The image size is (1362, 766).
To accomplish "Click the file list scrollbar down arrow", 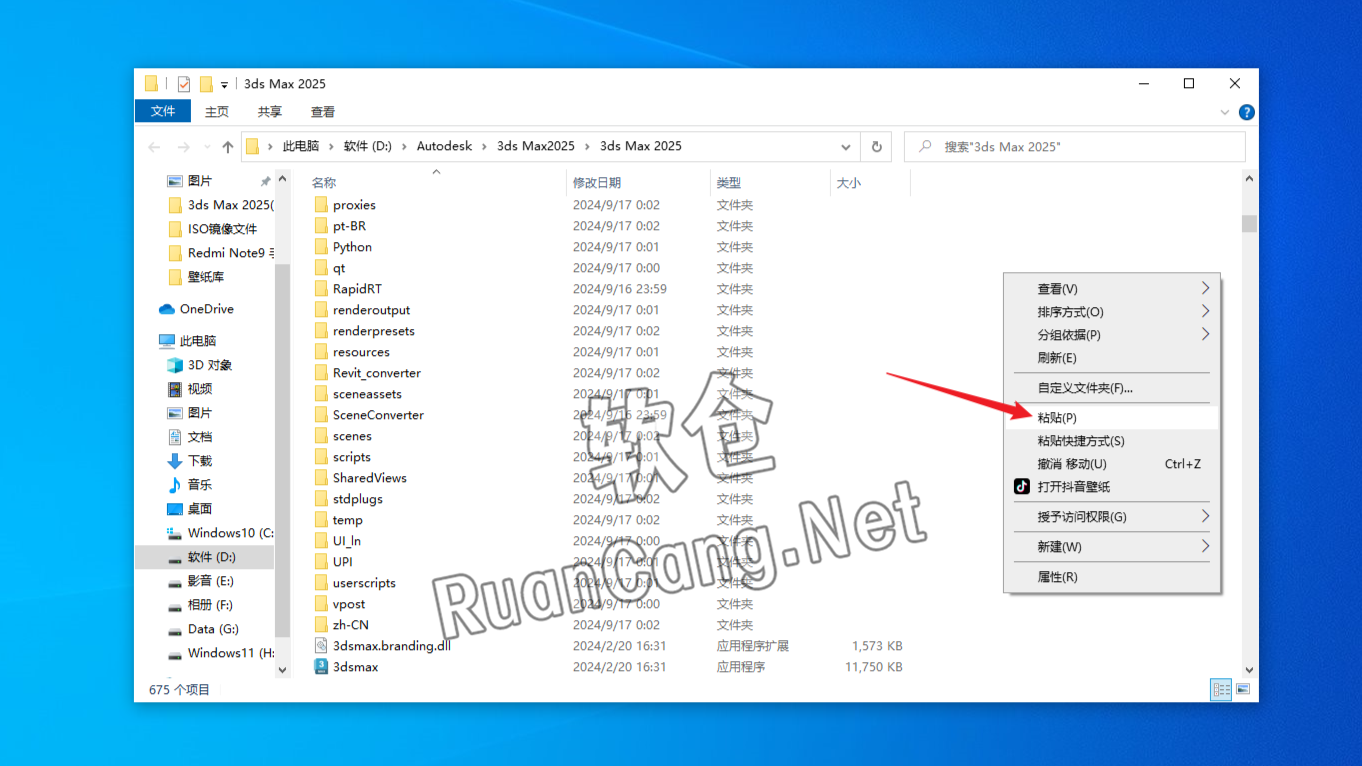I will 1249,670.
